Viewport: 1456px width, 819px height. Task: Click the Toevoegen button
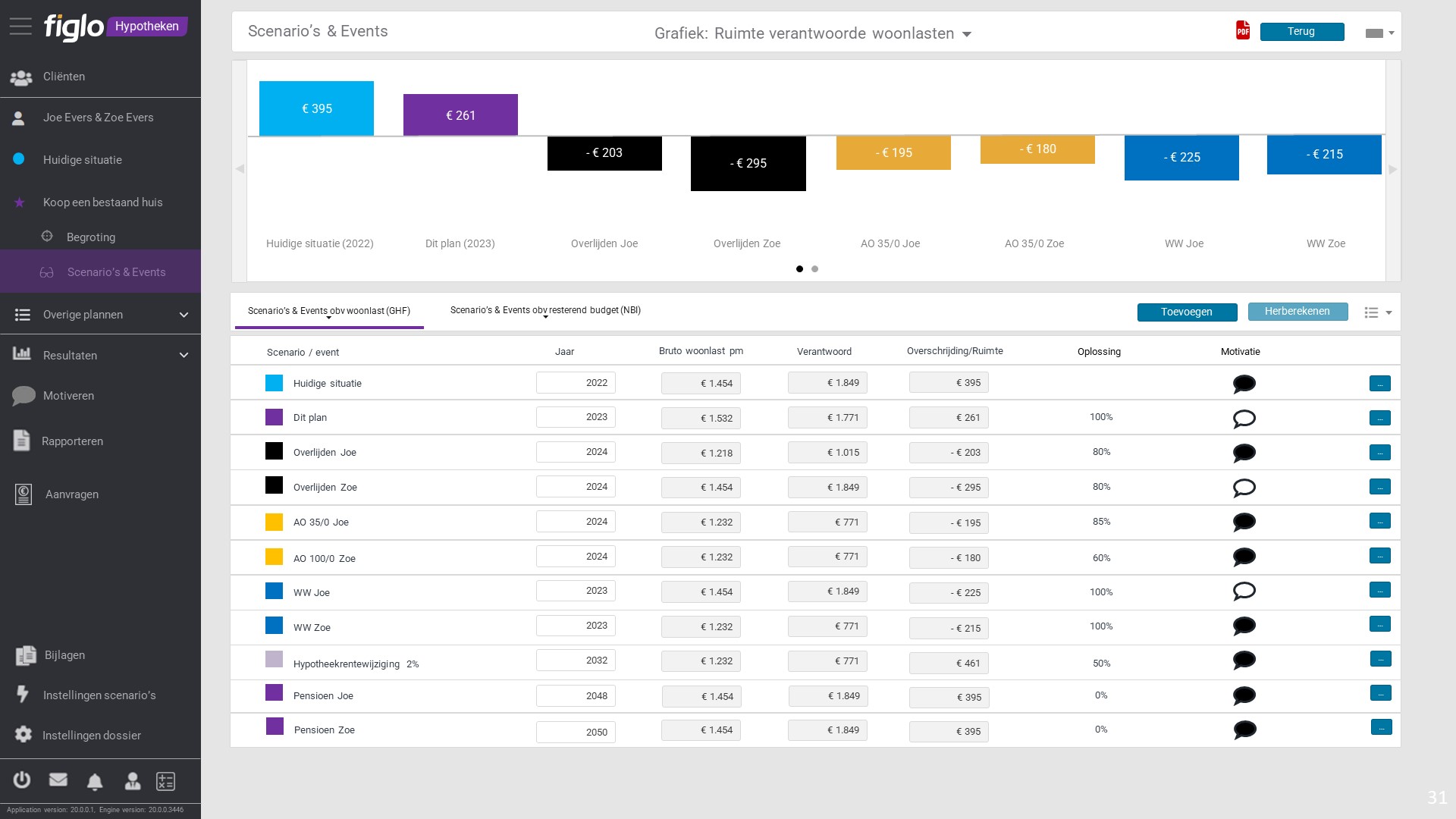pos(1187,312)
